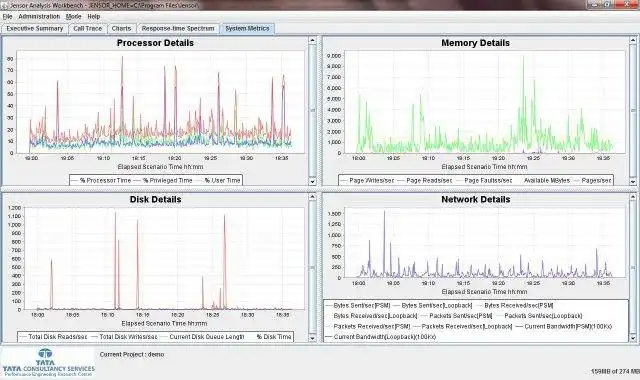Click the Tata Consultancy Services logo
The image size is (640, 380).
(48, 362)
